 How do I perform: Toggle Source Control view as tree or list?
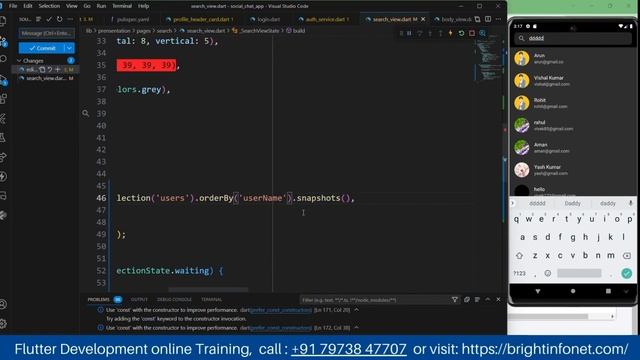pyautogui.click(x=38, y=19)
